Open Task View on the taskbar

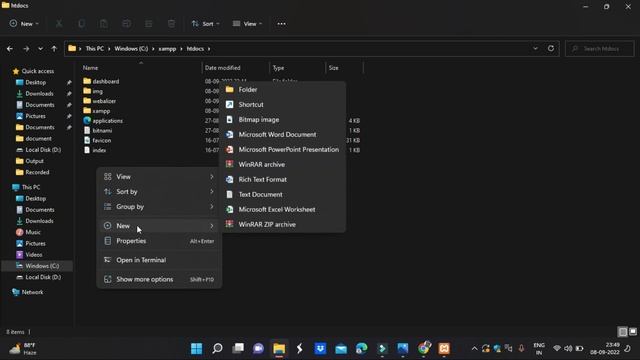click(x=238, y=348)
